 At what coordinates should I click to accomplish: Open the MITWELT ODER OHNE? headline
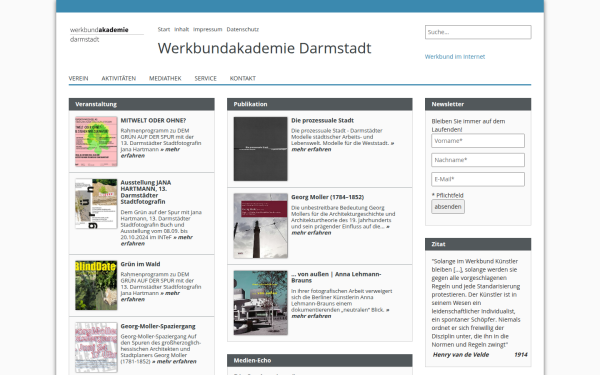[153, 120]
